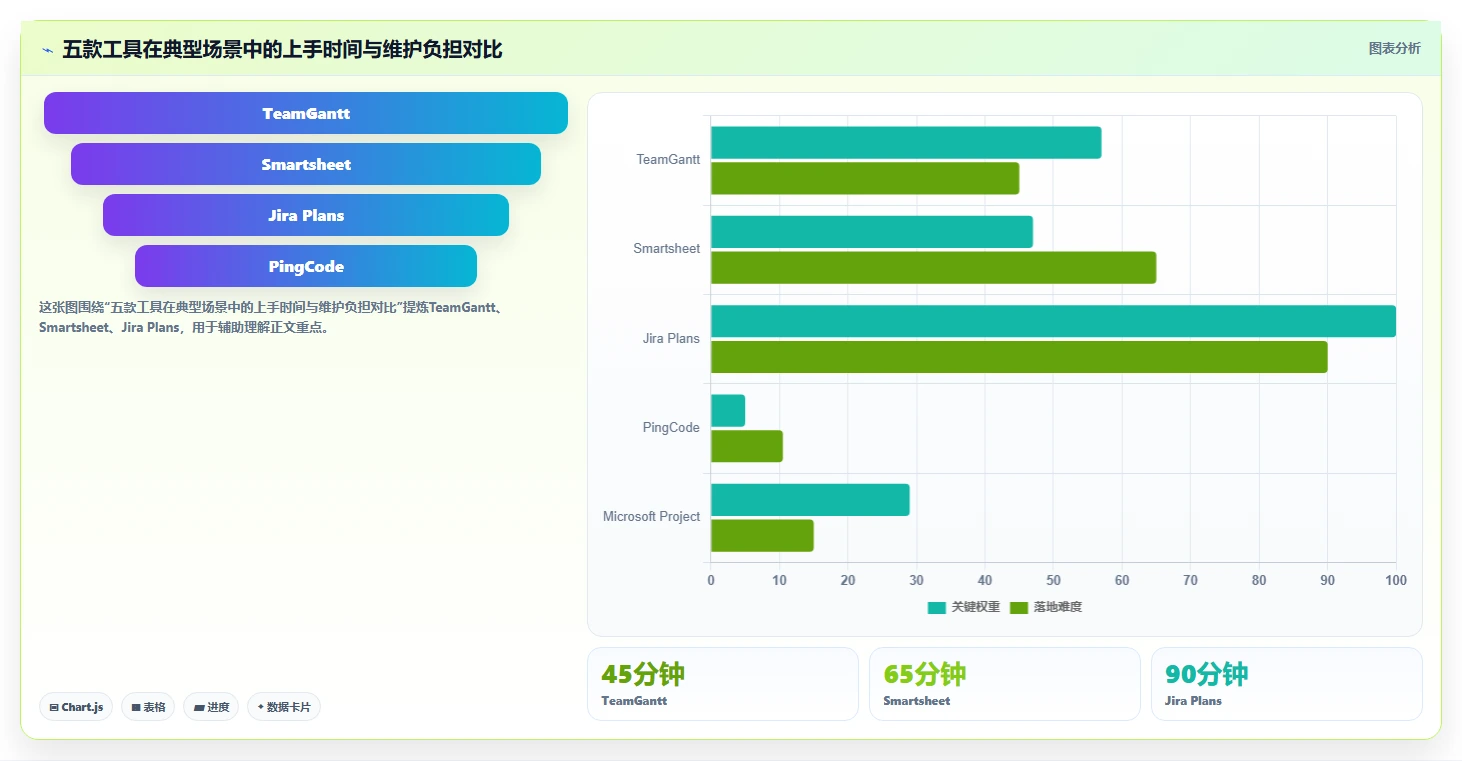This screenshot has width=1462, height=761.
Task: Click the 100 tick on the chart's horizontal axis
Action: click(1396, 580)
